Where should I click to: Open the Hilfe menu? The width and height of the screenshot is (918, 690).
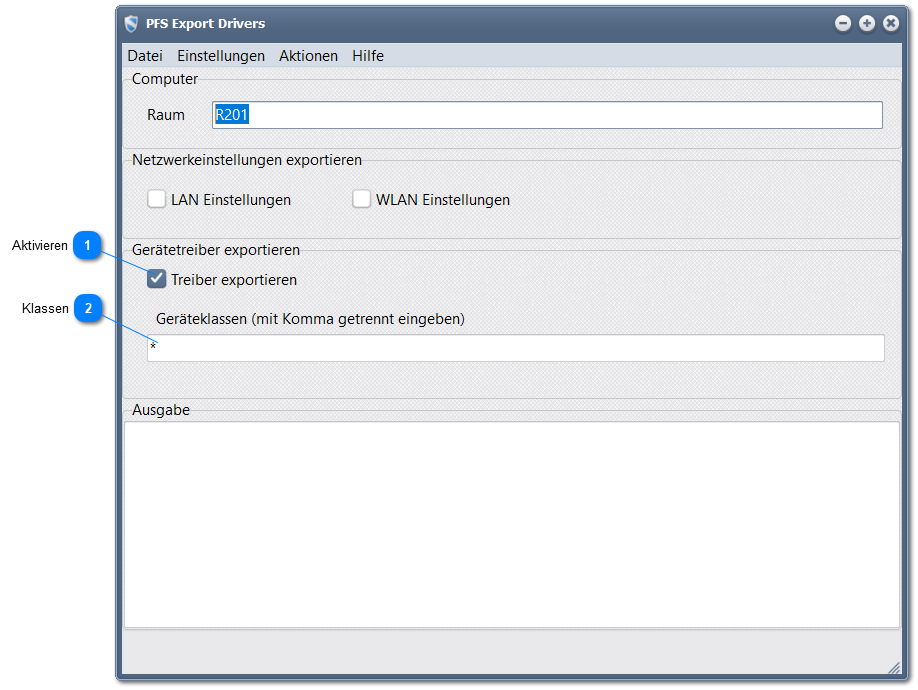coord(368,56)
